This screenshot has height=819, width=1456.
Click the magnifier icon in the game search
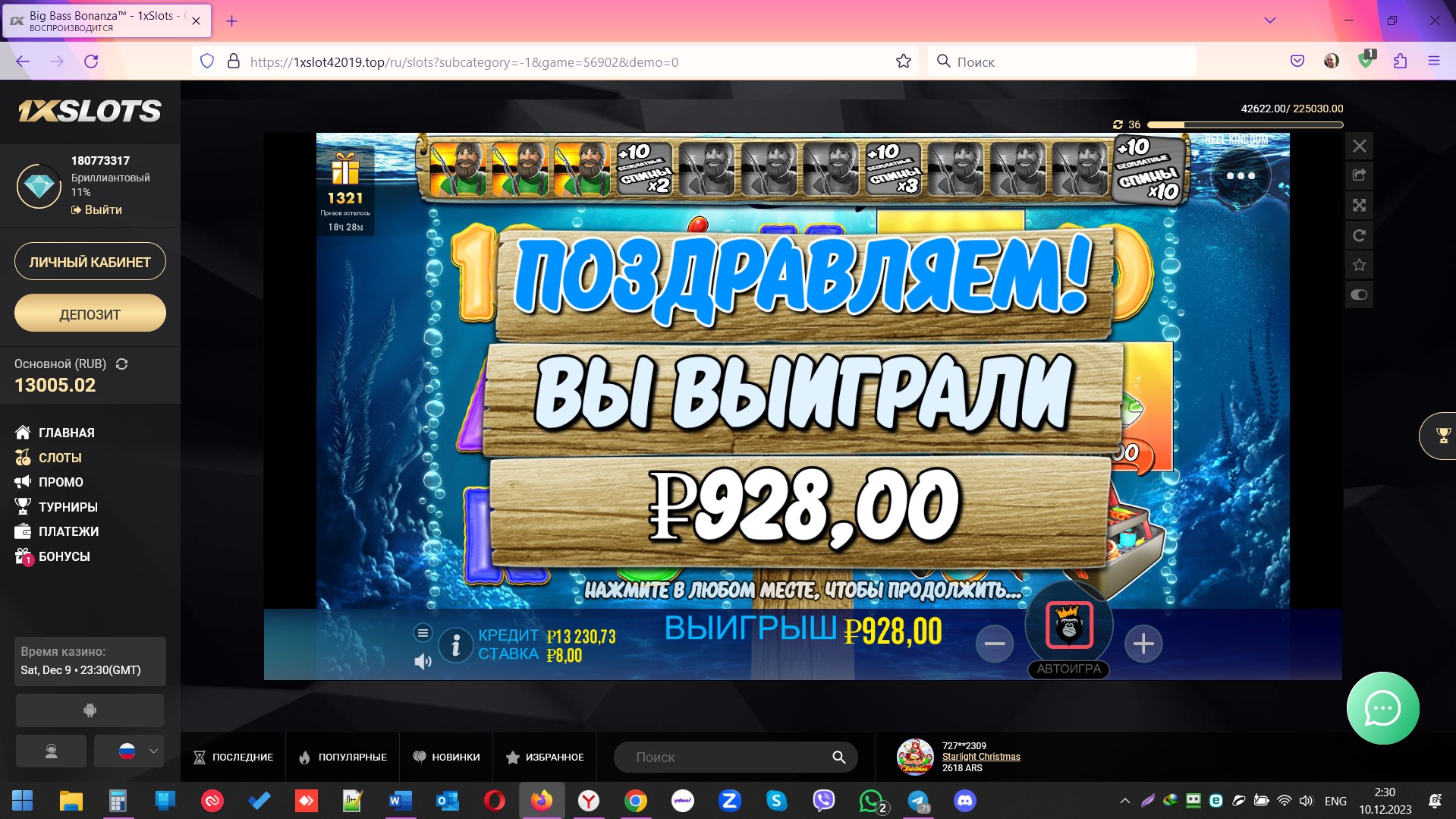[838, 757]
